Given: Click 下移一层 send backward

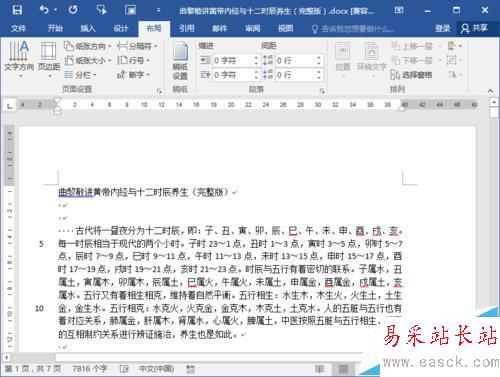Looking at the screenshot, I should click(412, 60).
